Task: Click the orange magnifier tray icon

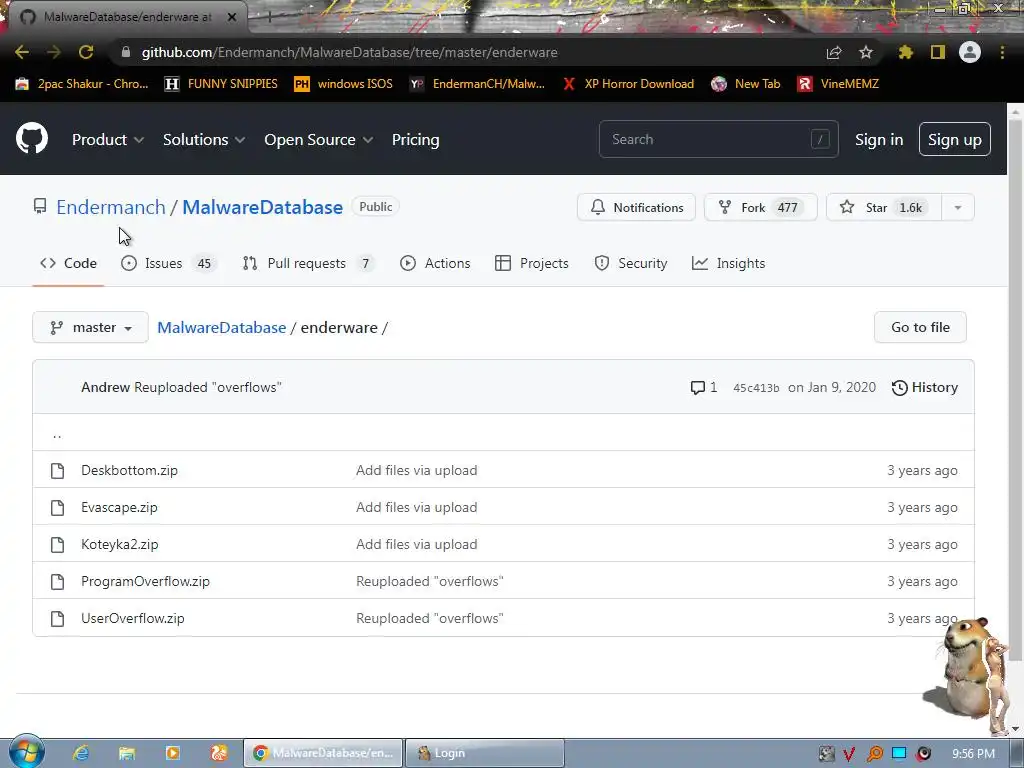Action: (x=874, y=754)
